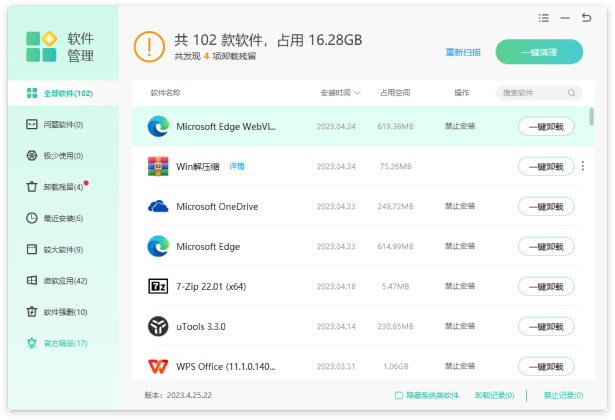Click the WPS Office app icon

(158, 366)
